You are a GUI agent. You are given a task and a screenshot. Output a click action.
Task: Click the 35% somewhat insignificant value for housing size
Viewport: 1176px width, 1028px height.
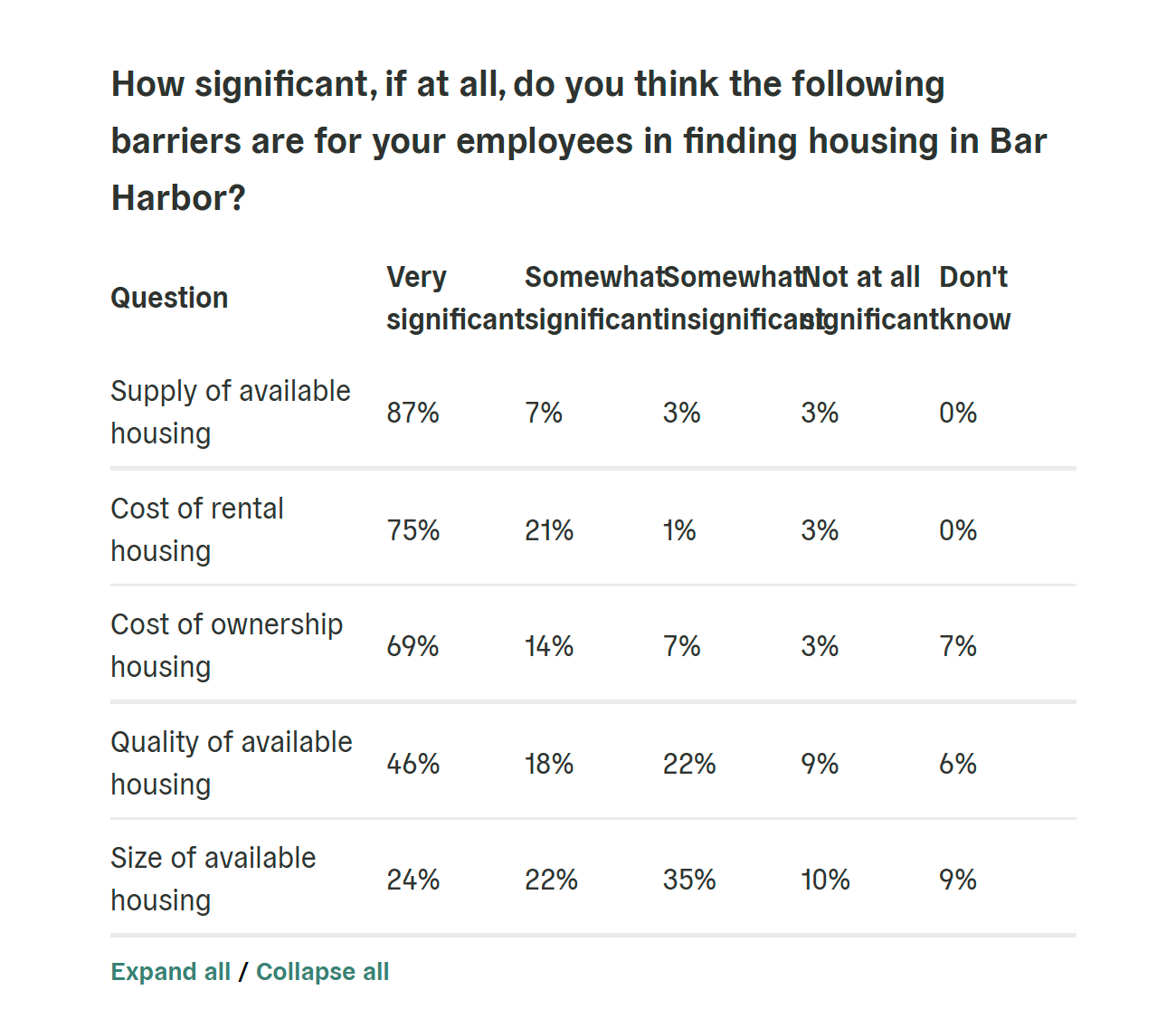coord(689,879)
